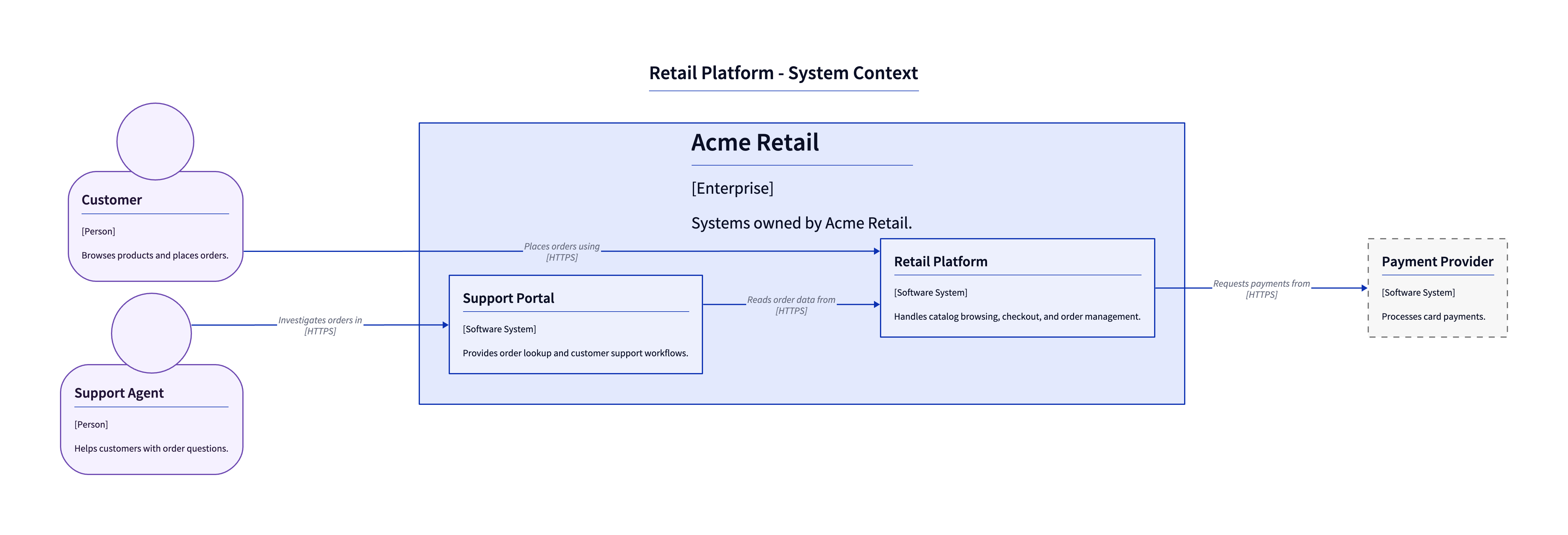Click 'Browses products and places orders.' description
1568x535 pixels.
155,256
